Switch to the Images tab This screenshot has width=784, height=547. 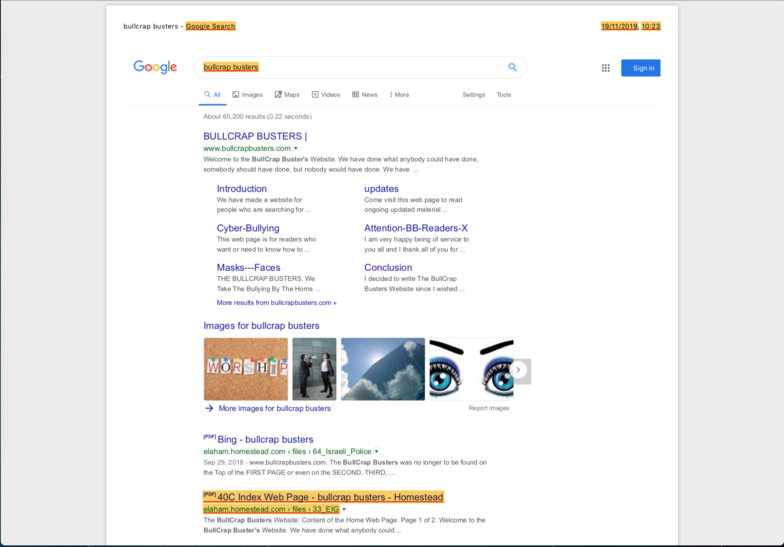248,94
